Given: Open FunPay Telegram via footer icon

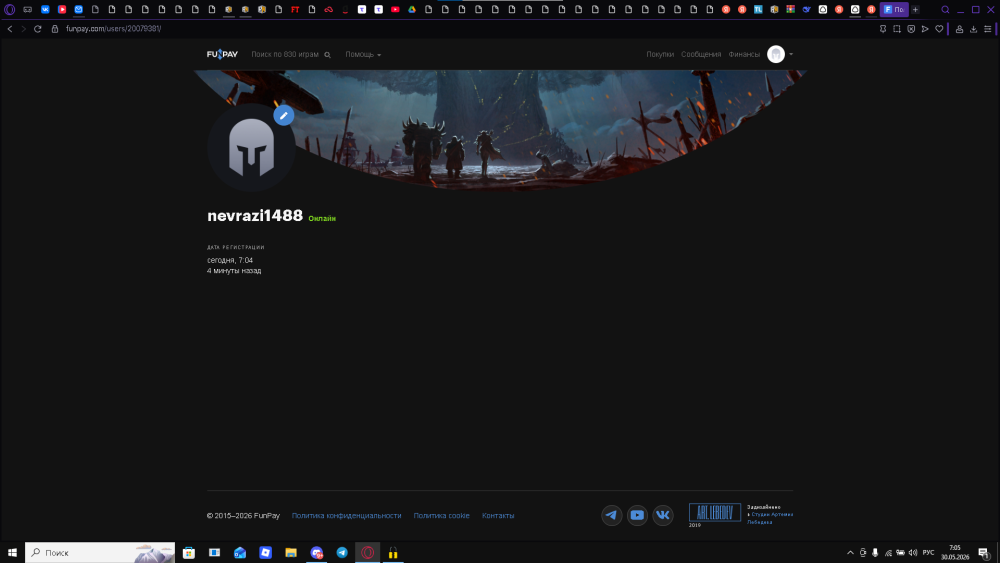Looking at the screenshot, I should tap(612, 515).
